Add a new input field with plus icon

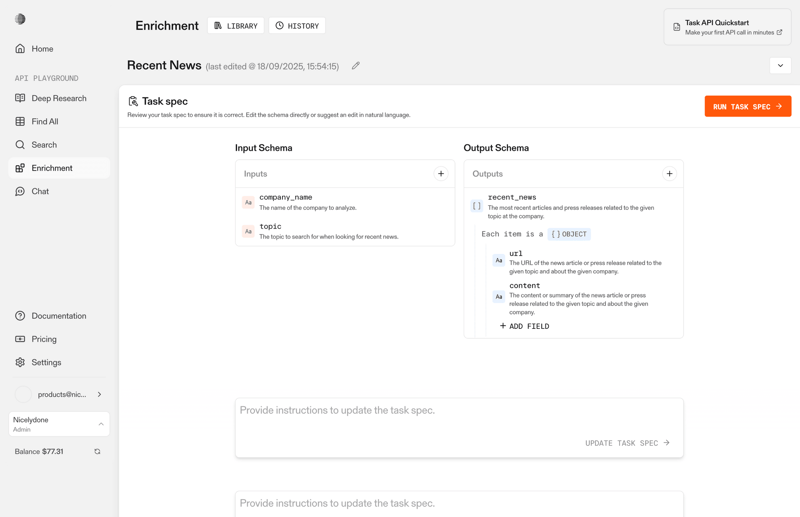441,174
